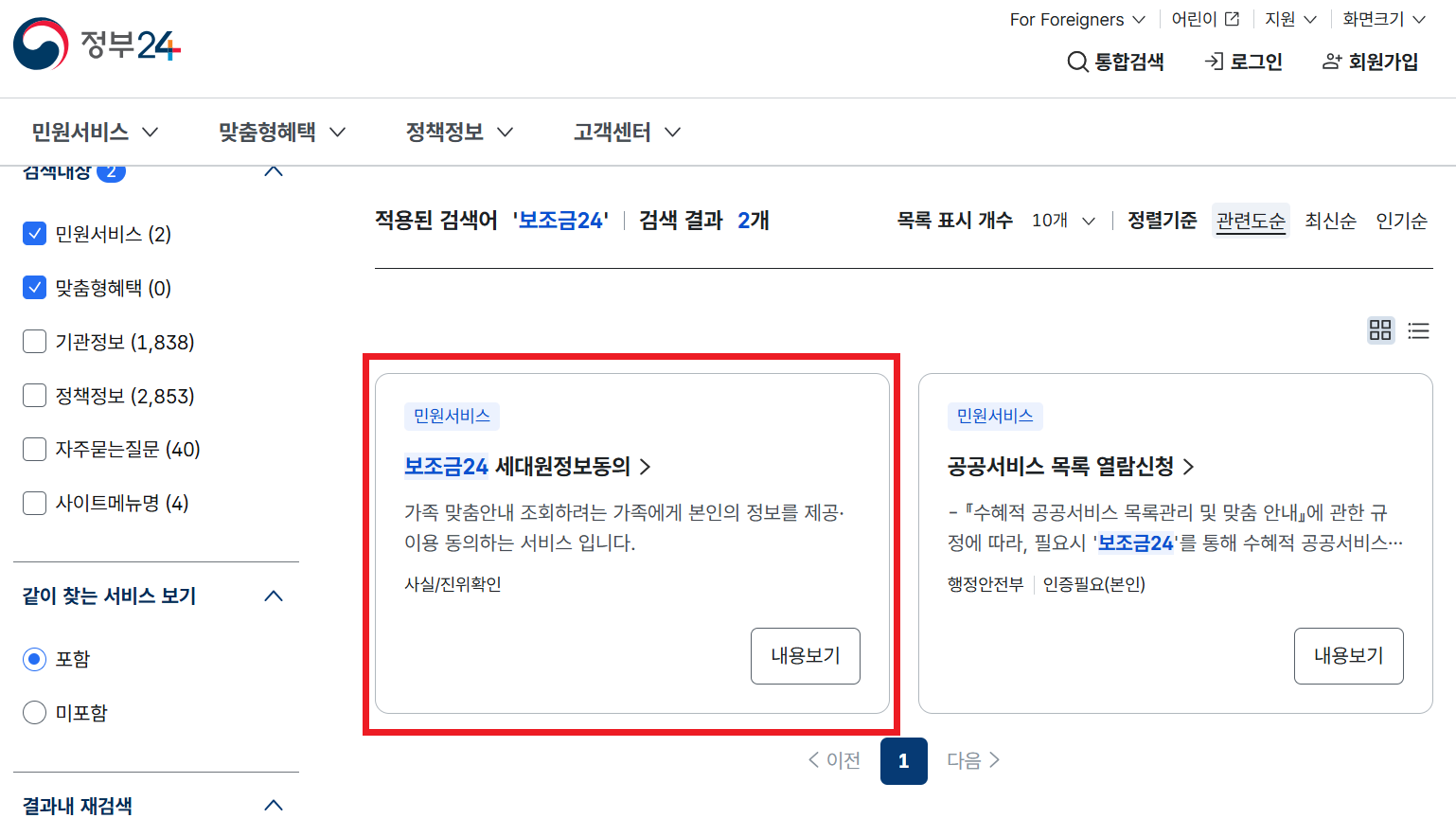
Task: Open the For Foreigners dropdown
Action: (1077, 19)
